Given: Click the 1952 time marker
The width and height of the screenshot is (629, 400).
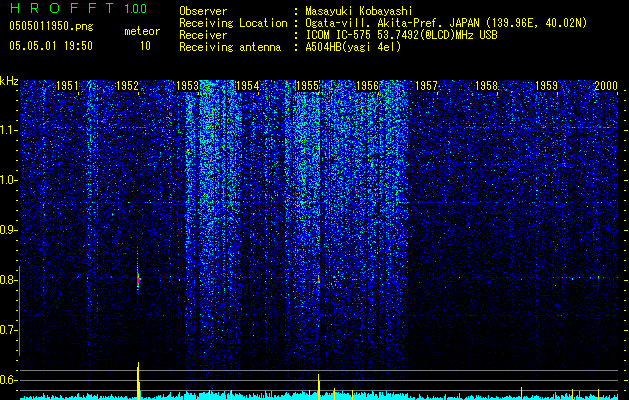Looking at the screenshot, I should pos(127,86).
